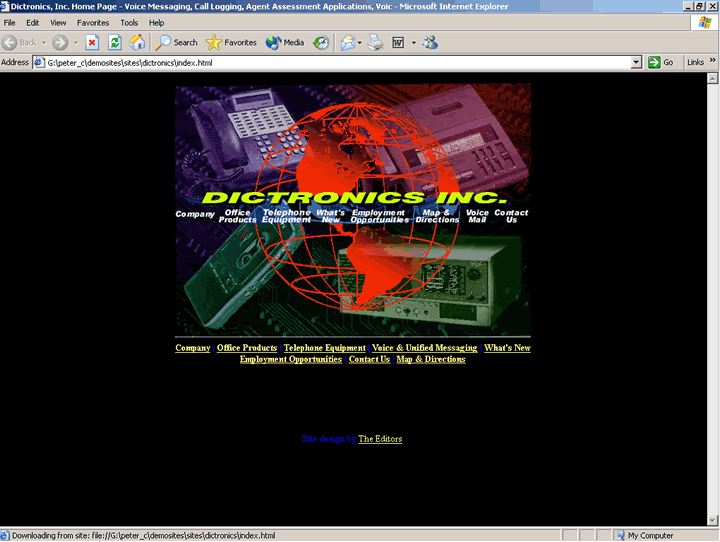Viewport: 720px width, 542px height.
Task: Print the page with printer icon
Action: [376, 43]
